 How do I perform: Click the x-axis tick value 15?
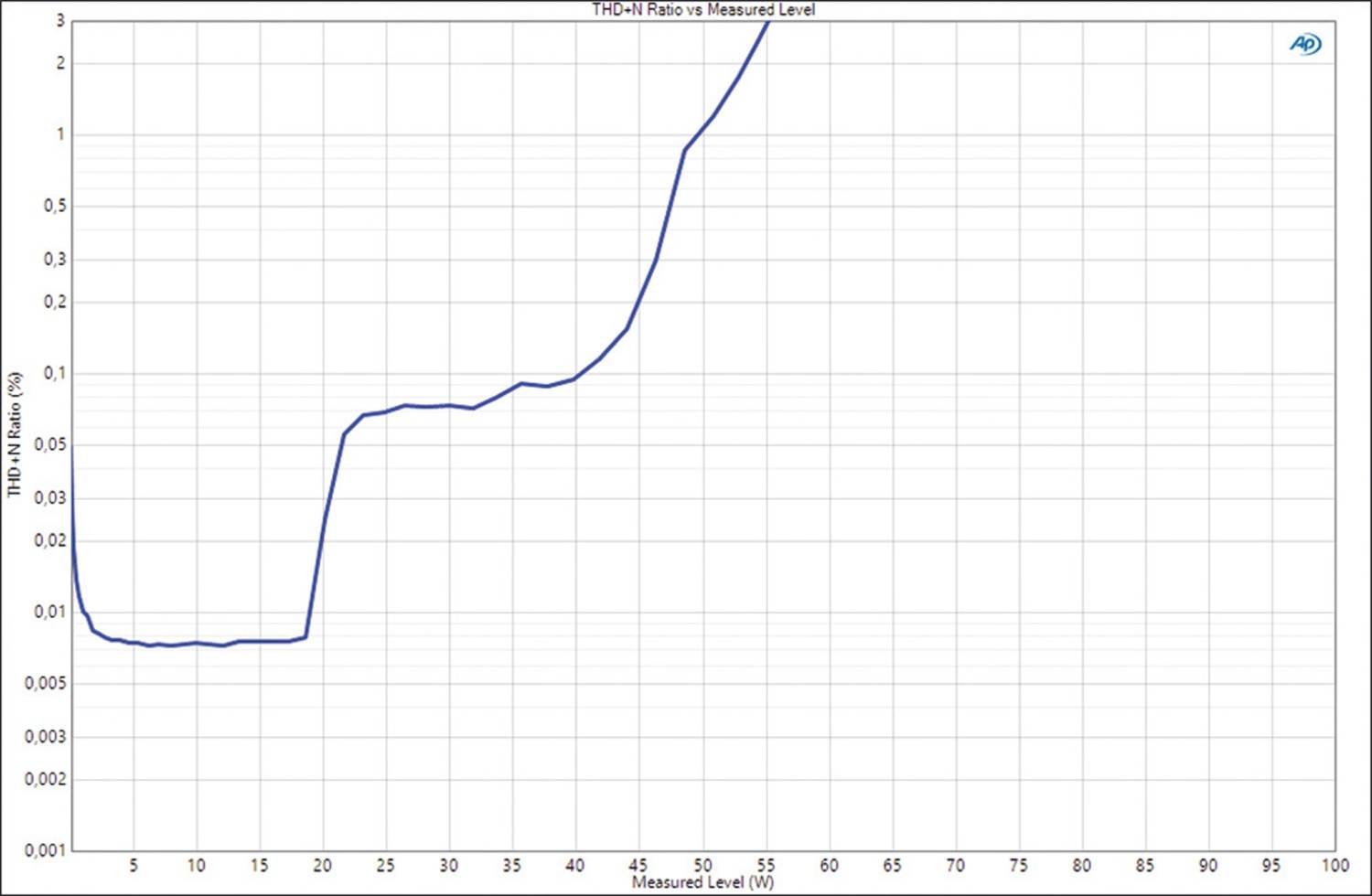click(260, 865)
